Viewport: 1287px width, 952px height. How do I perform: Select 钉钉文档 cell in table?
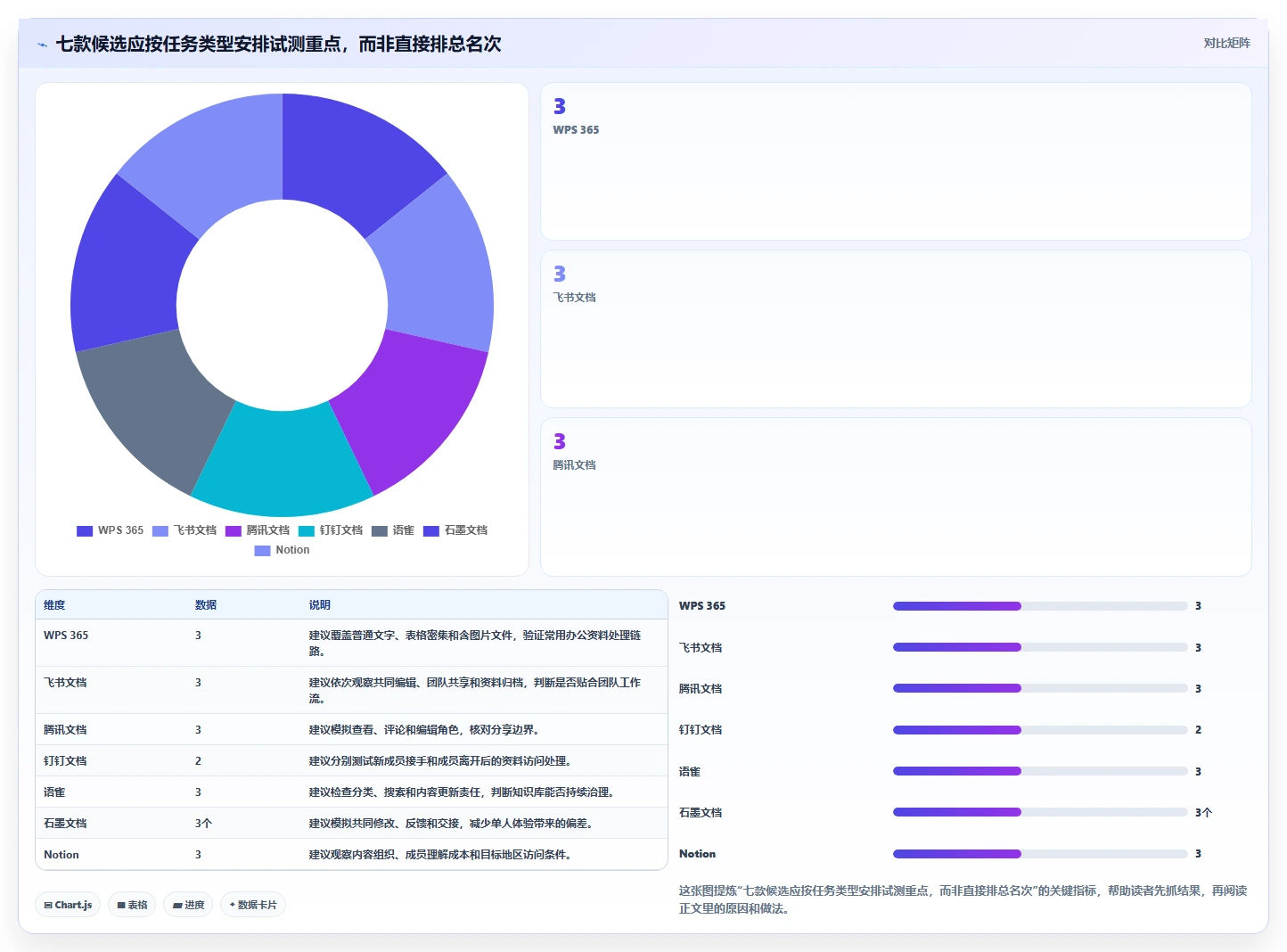(x=65, y=761)
